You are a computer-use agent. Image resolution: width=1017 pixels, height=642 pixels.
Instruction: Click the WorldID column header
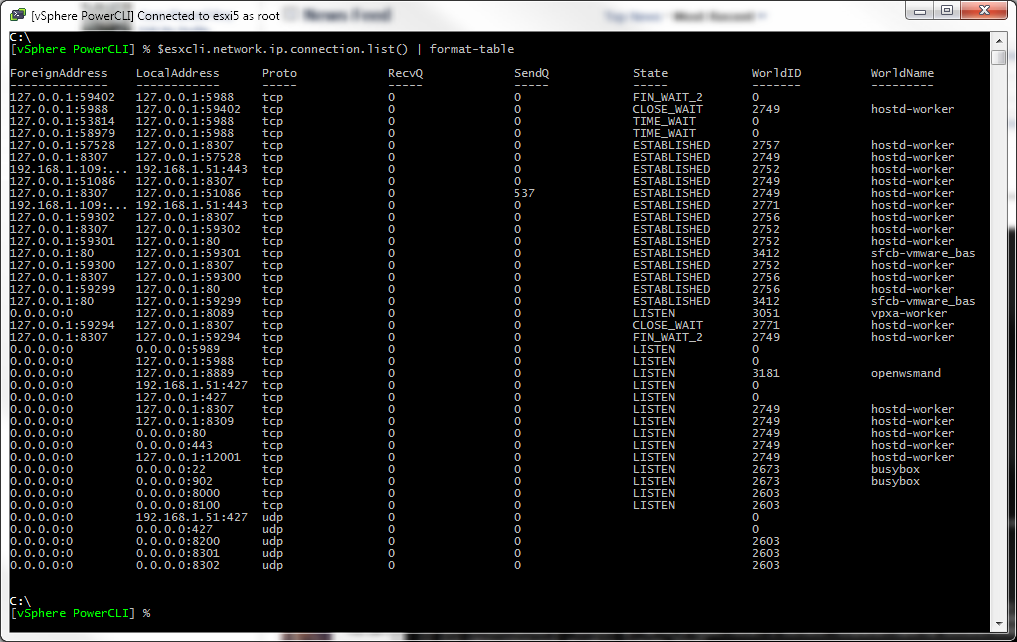pos(776,73)
